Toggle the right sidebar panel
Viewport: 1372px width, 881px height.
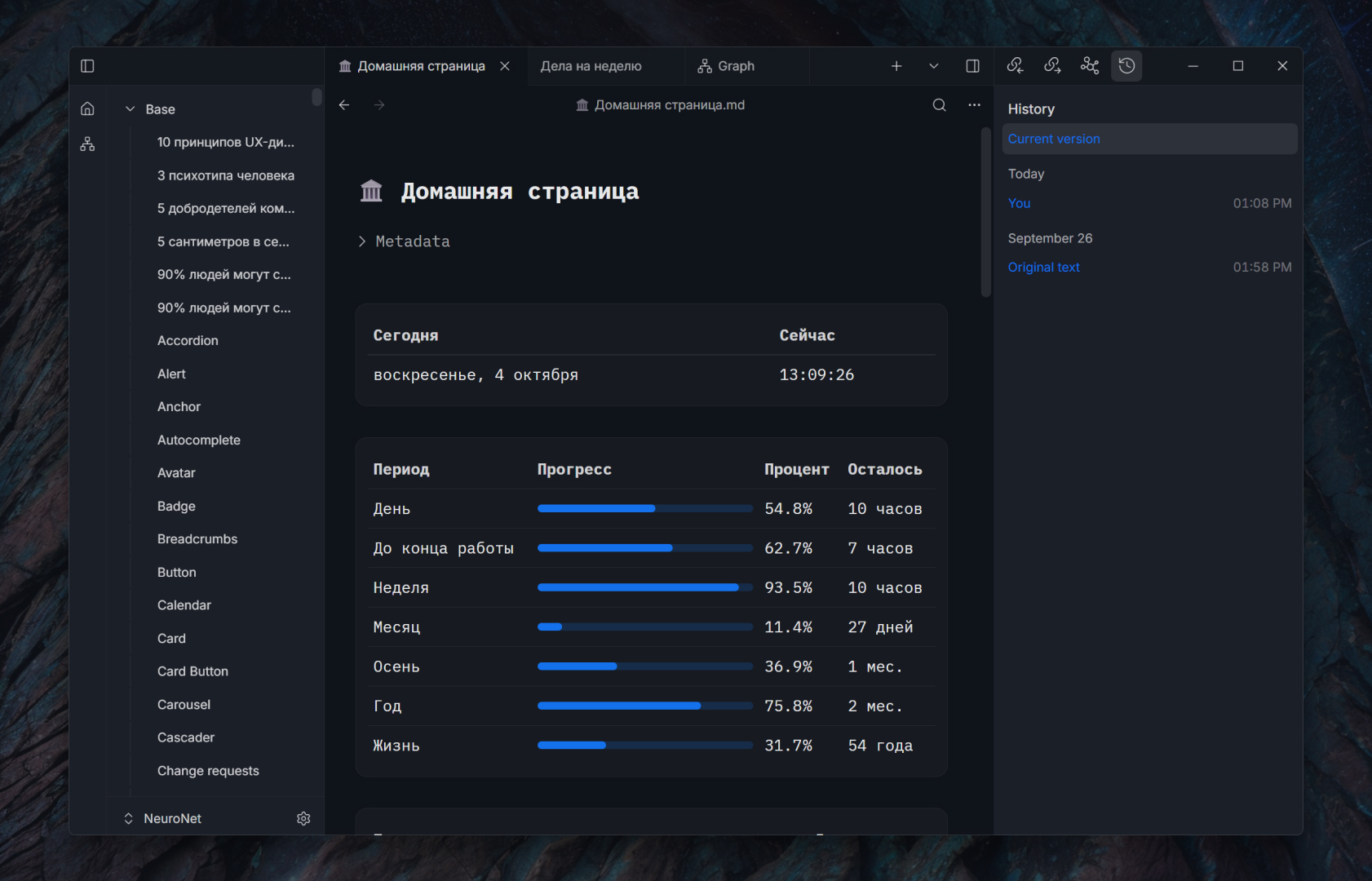coord(972,66)
